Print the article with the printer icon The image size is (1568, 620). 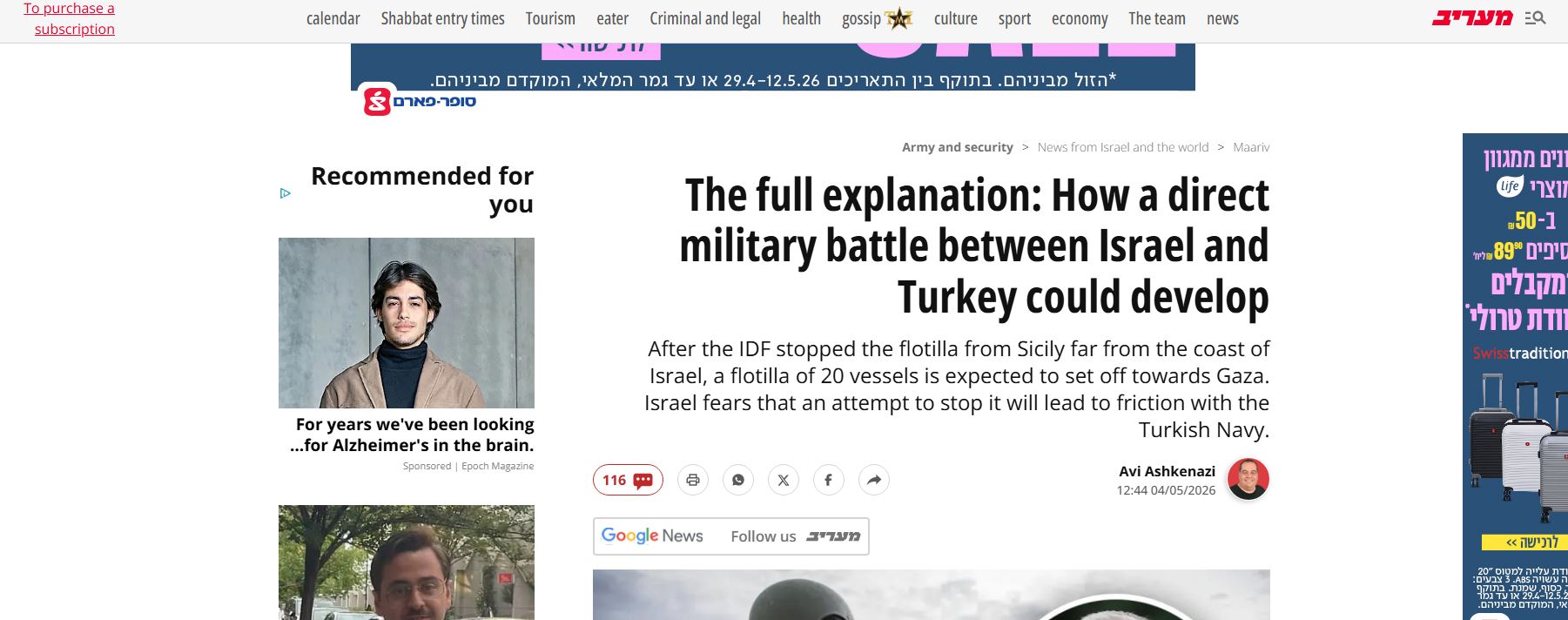(693, 480)
